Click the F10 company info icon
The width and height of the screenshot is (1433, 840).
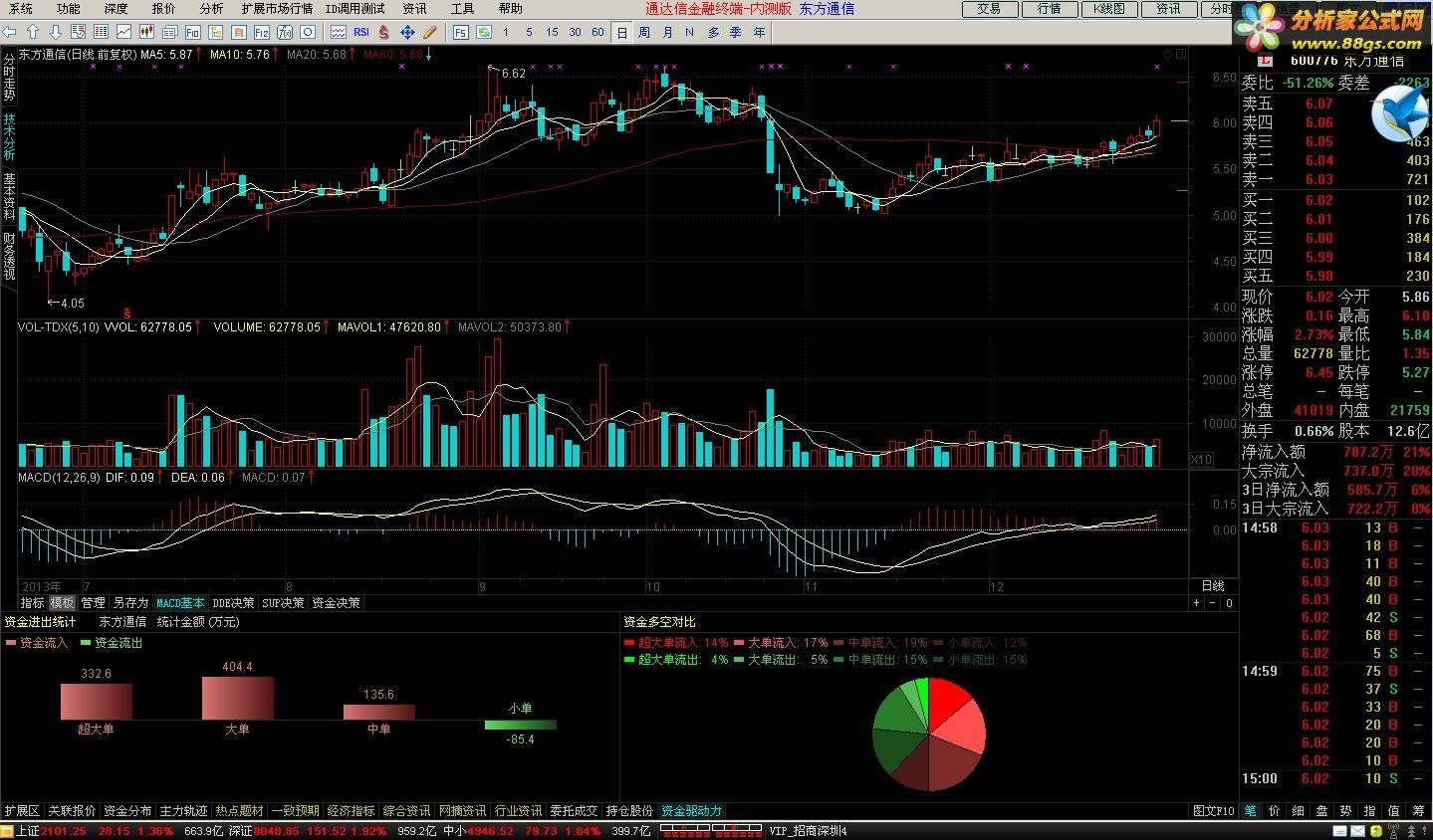pyautogui.click(x=192, y=33)
